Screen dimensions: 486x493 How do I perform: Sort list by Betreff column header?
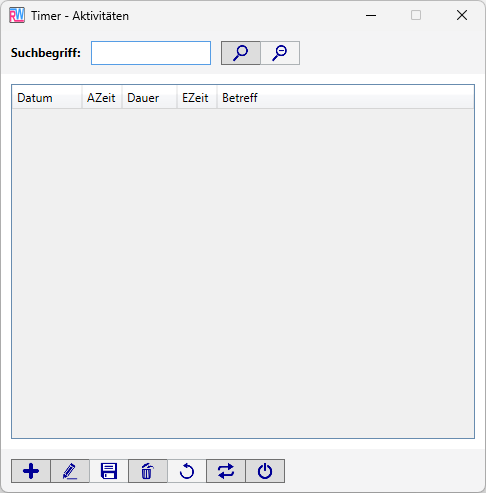[345, 98]
